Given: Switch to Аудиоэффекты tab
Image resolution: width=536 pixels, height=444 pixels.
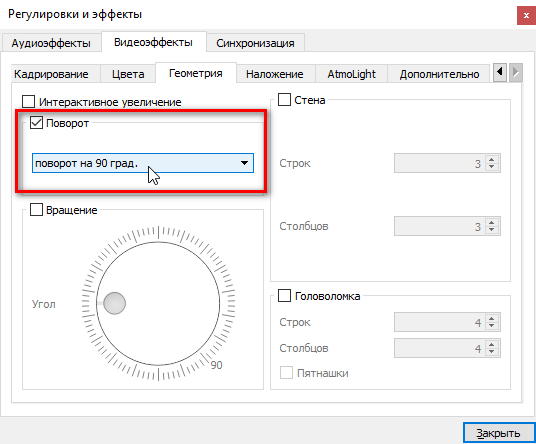Looking at the screenshot, I should tap(51, 43).
